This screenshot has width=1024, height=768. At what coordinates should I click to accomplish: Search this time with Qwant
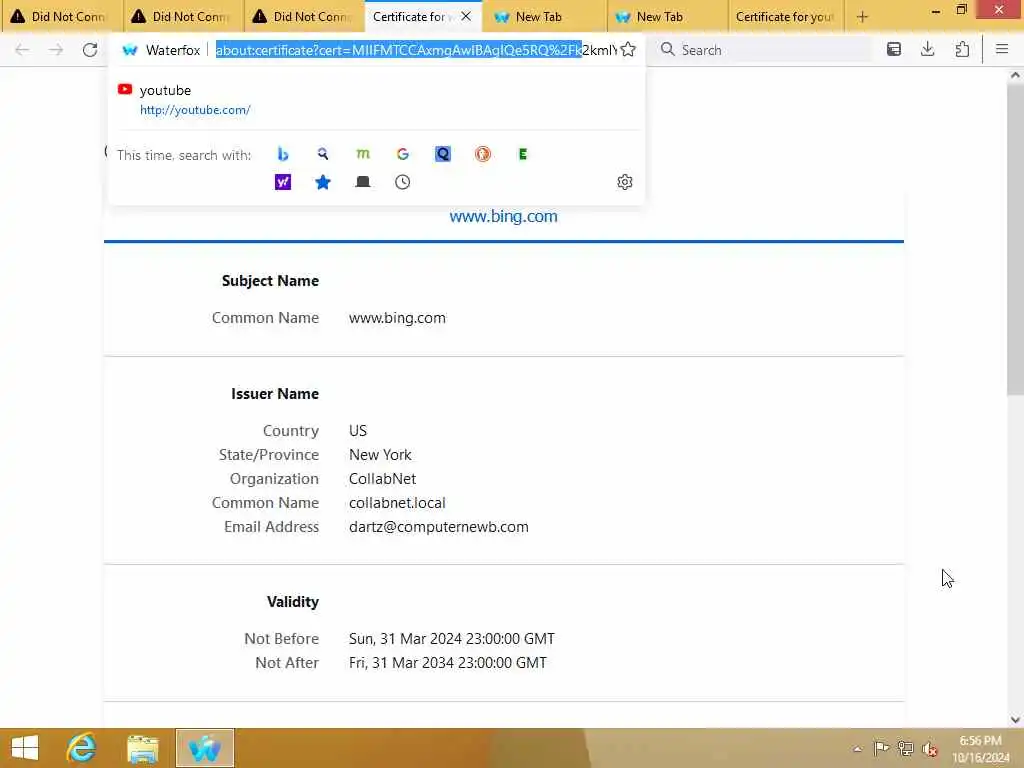443,154
